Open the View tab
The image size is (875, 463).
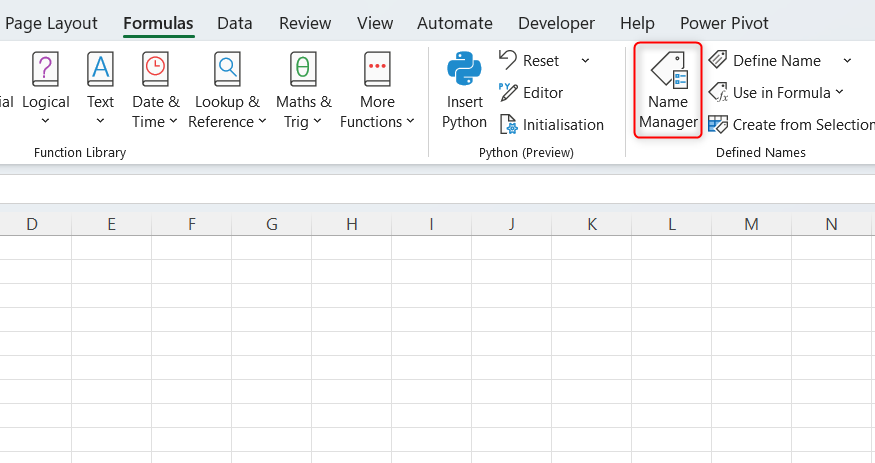[375, 23]
